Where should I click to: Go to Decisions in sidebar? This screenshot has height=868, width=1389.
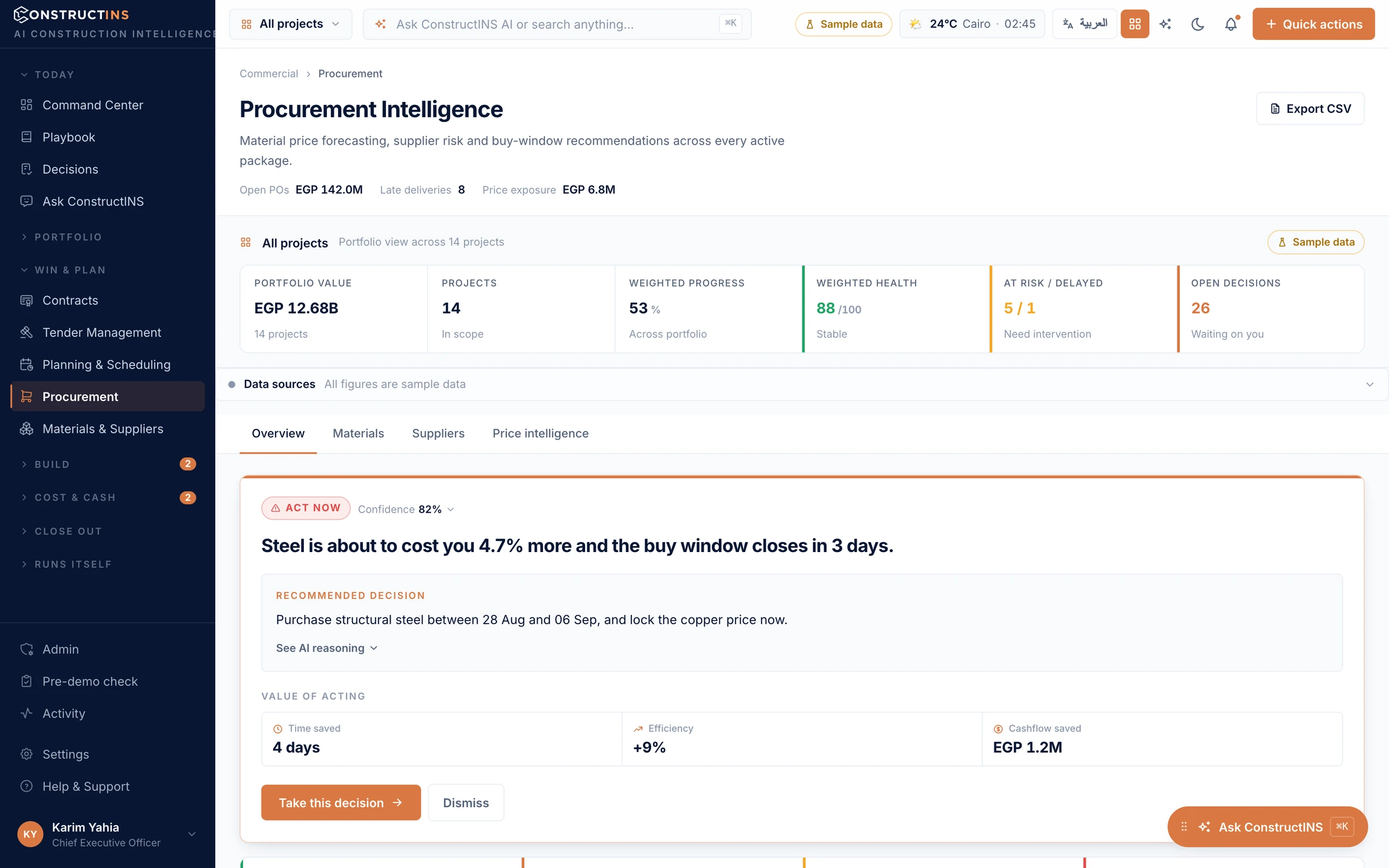(108, 169)
